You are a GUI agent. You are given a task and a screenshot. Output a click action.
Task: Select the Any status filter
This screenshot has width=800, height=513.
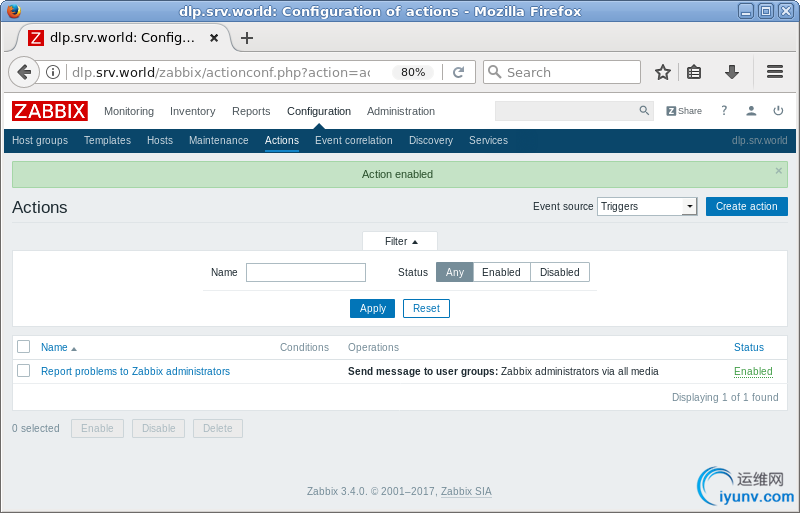[455, 272]
